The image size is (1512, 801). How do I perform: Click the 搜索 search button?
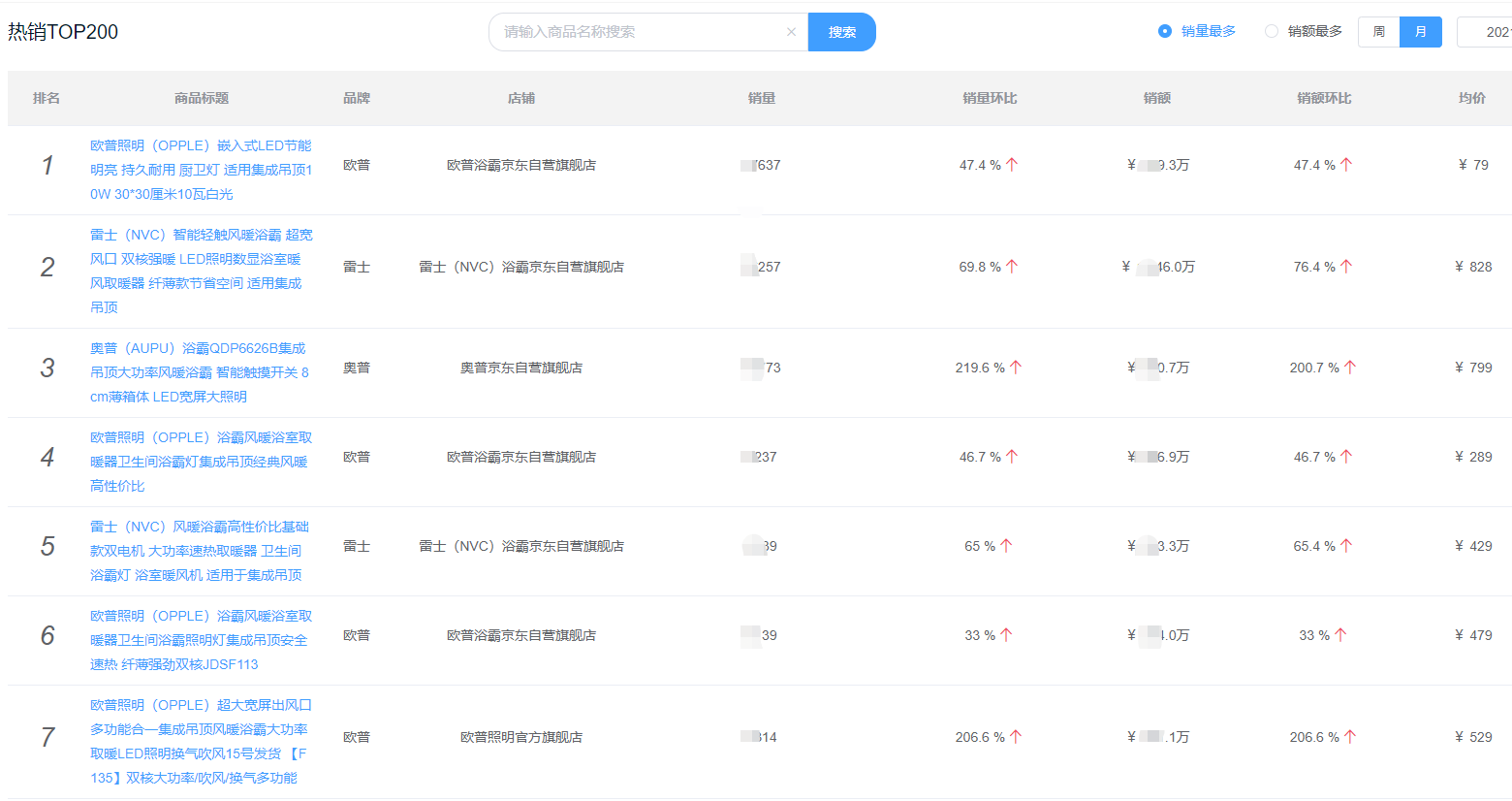(841, 32)
